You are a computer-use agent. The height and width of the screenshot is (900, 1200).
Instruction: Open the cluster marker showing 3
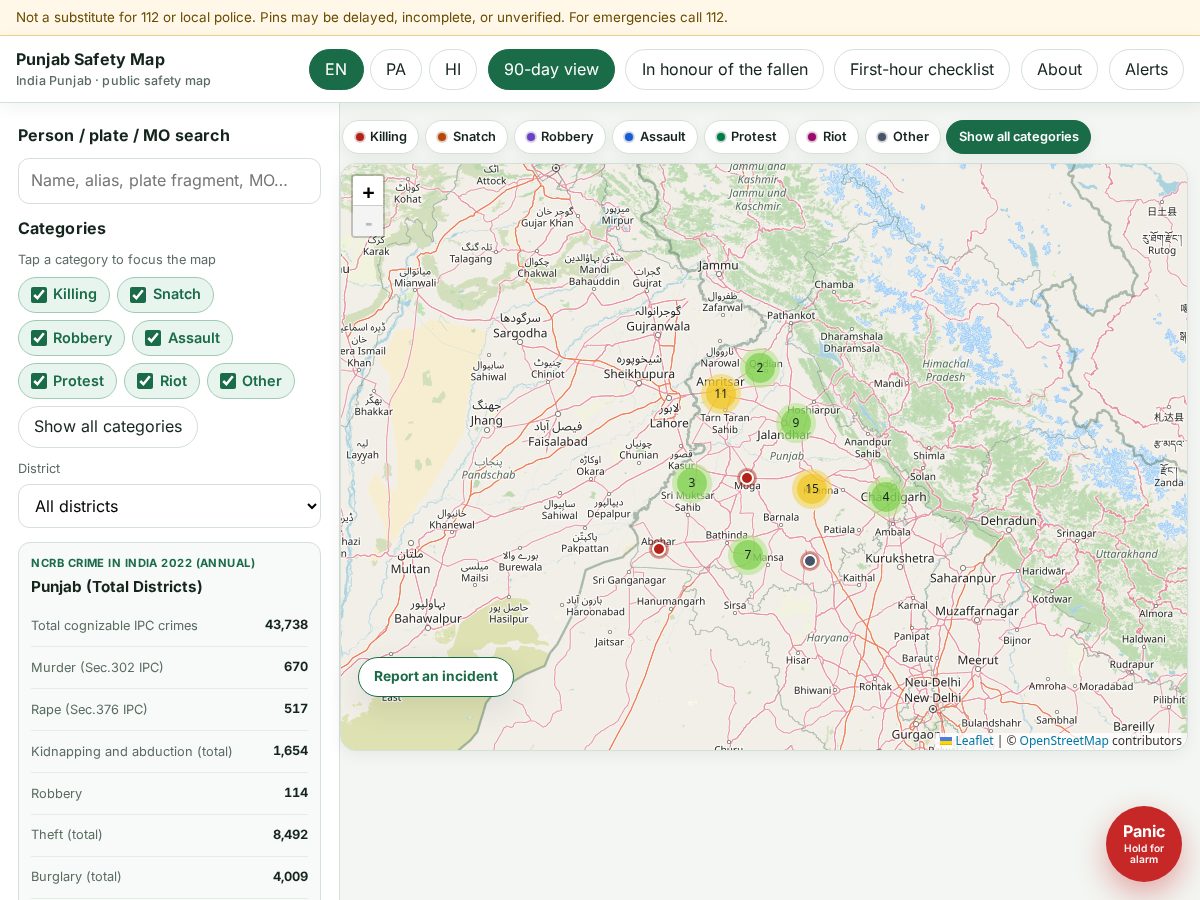pyautogui.click(x=691, y=483)
